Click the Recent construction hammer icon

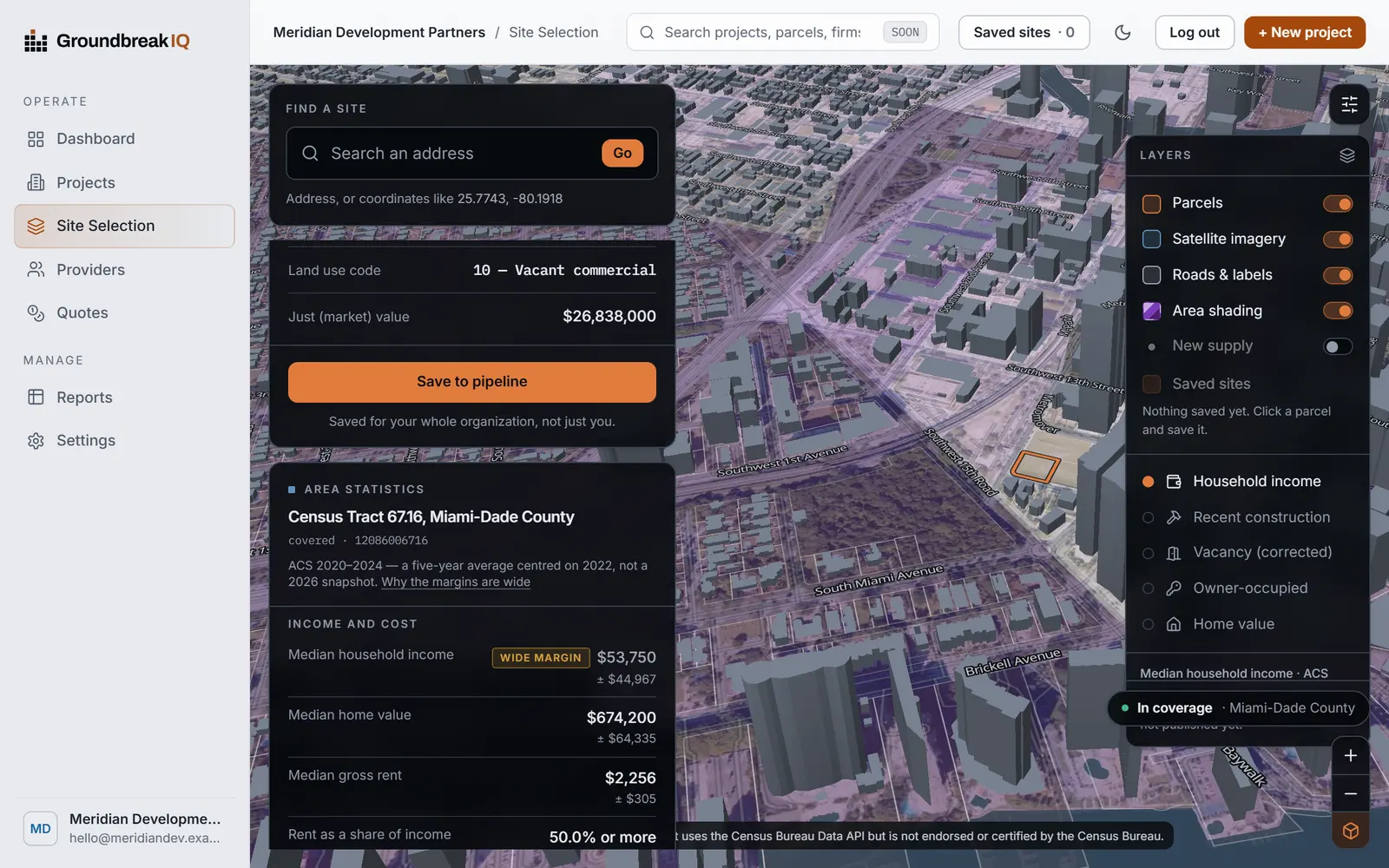coord(1174,517)
